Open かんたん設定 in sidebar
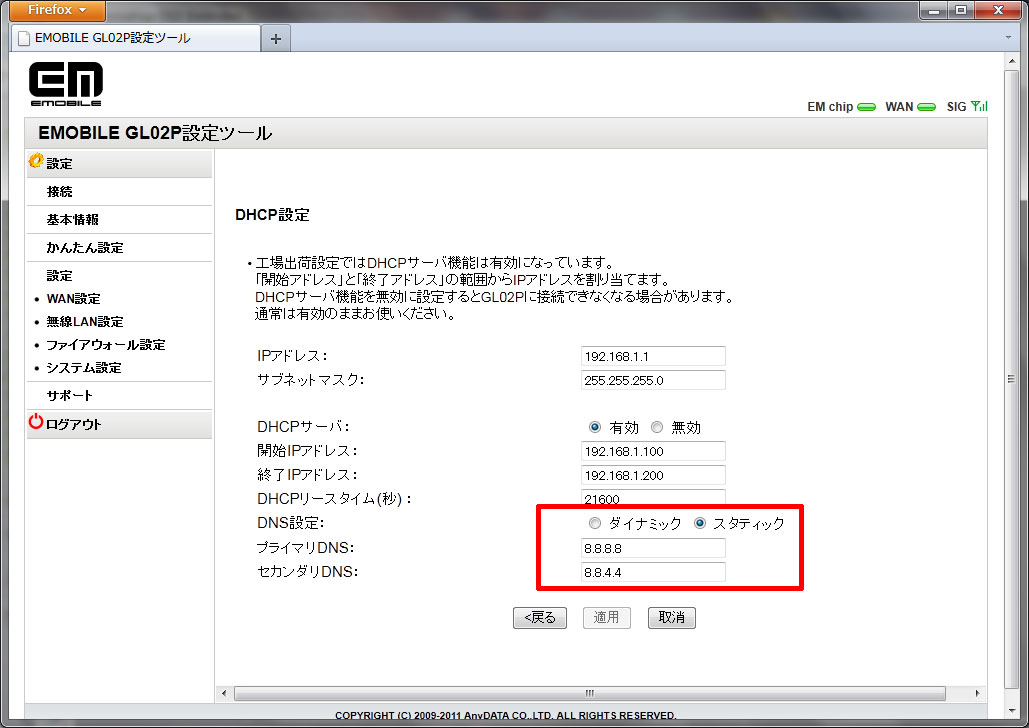The image size is (1029, 728). (x=119, y=247)
